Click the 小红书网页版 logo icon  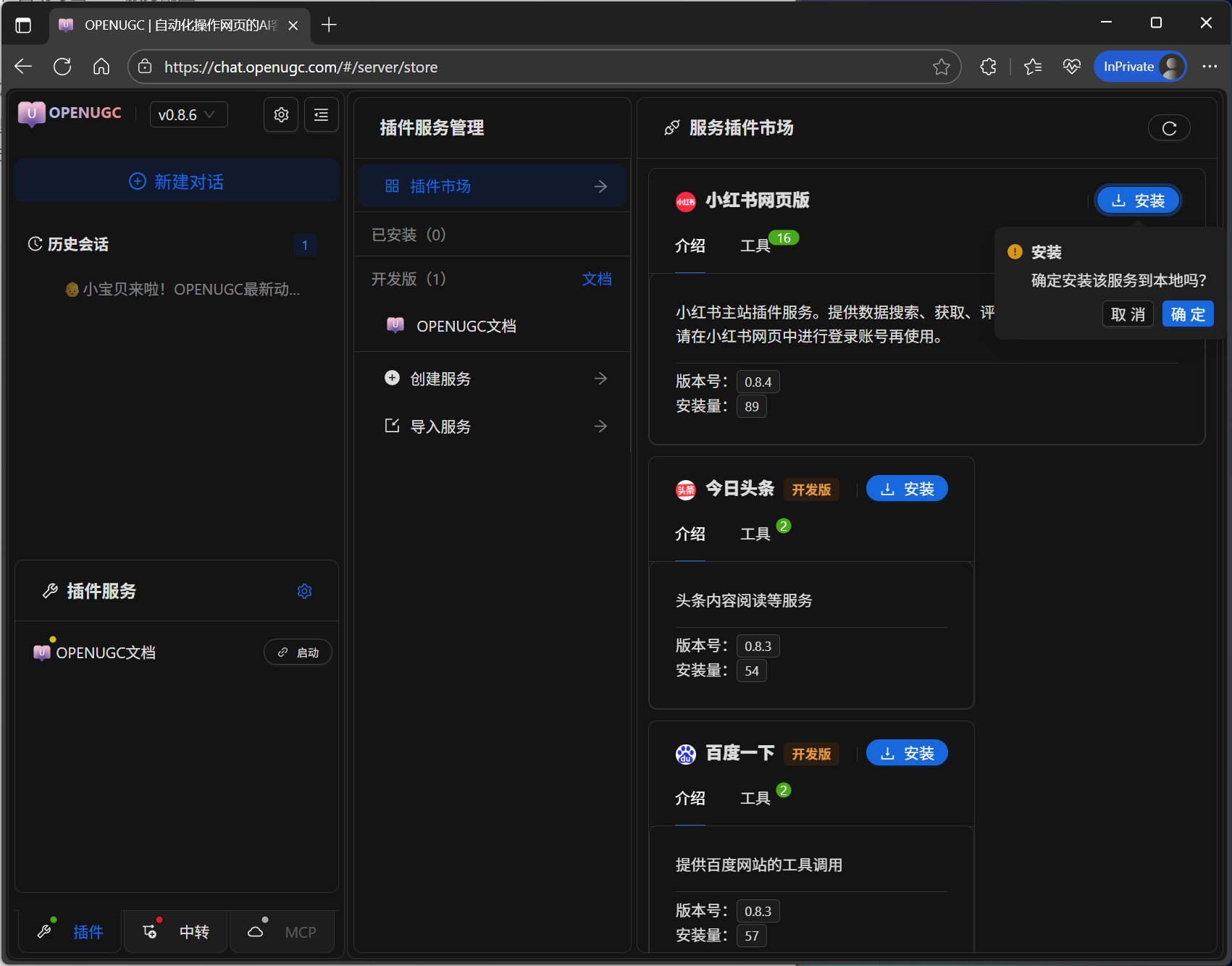pyautogui.click(x=685, y=201)
